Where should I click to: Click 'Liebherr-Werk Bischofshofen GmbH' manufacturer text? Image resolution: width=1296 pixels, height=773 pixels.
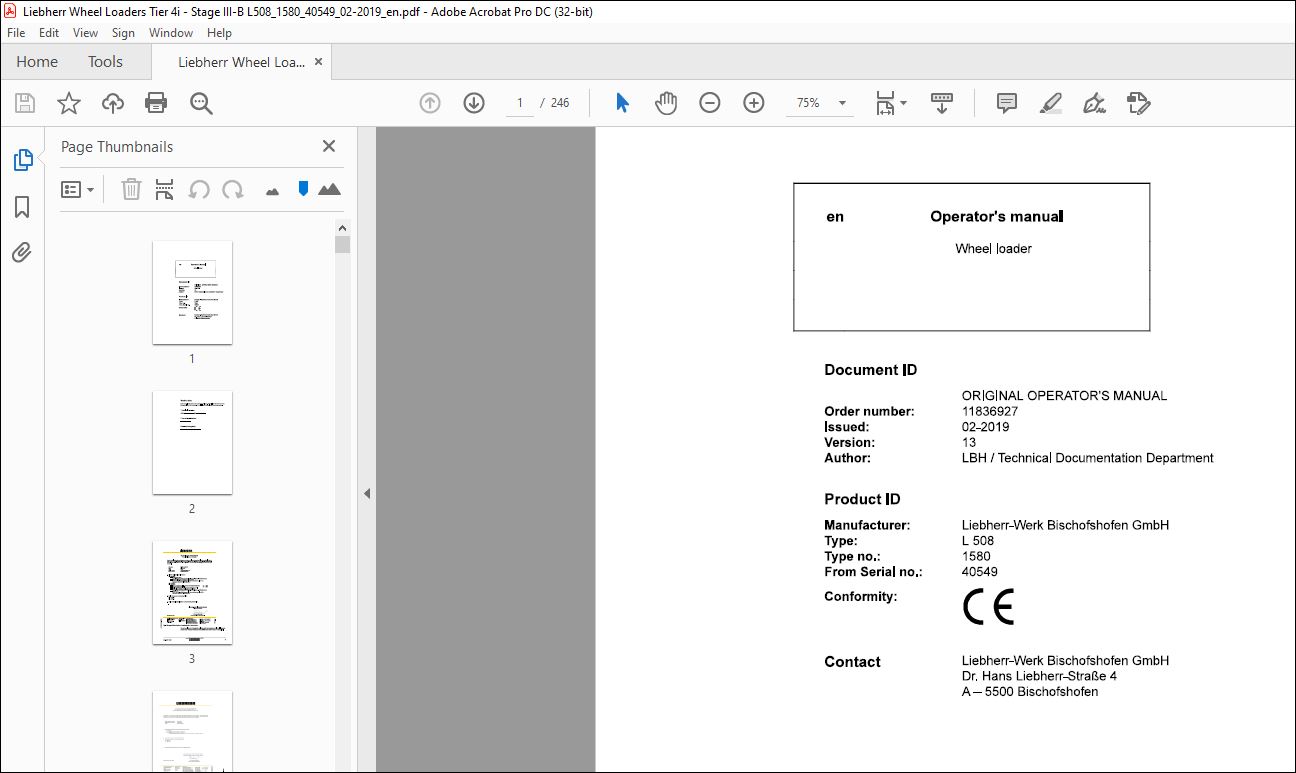(x=1065, y=525)
